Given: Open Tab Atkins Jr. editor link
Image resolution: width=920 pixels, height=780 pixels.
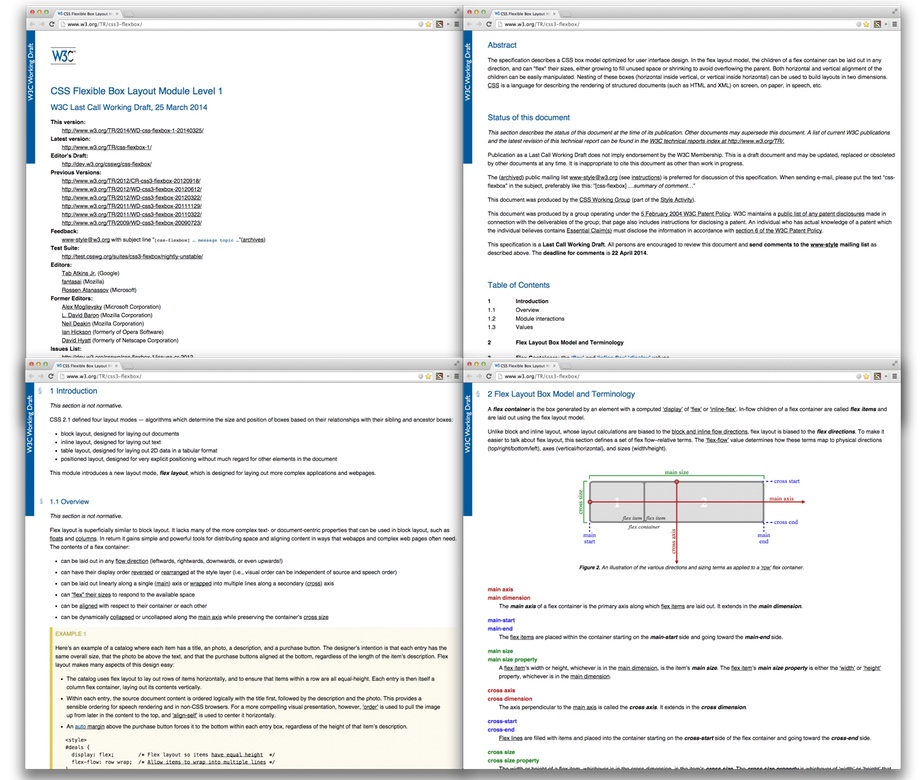Looking at the screenshot, I should (x=79, y=273).
